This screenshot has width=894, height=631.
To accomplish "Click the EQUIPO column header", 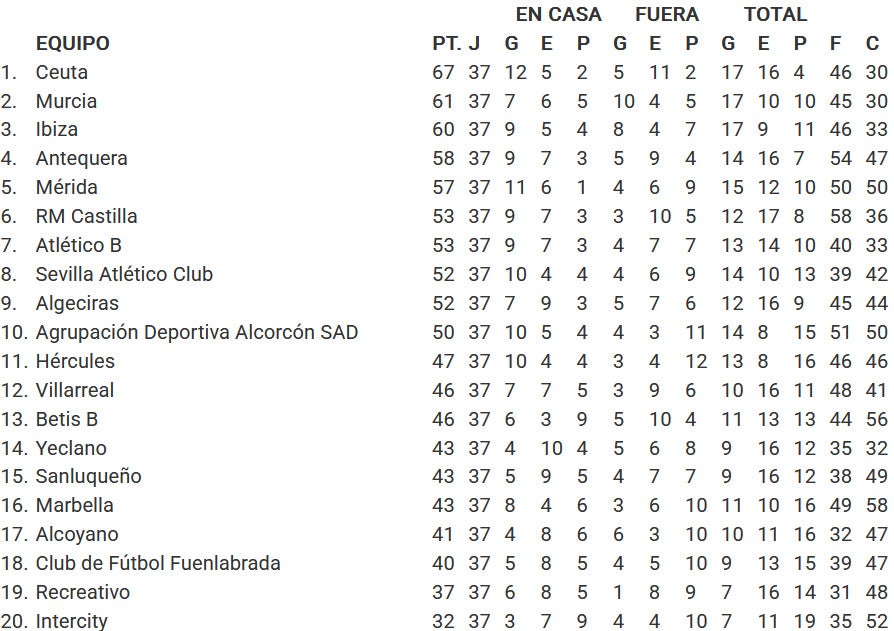I will point(72,43).
